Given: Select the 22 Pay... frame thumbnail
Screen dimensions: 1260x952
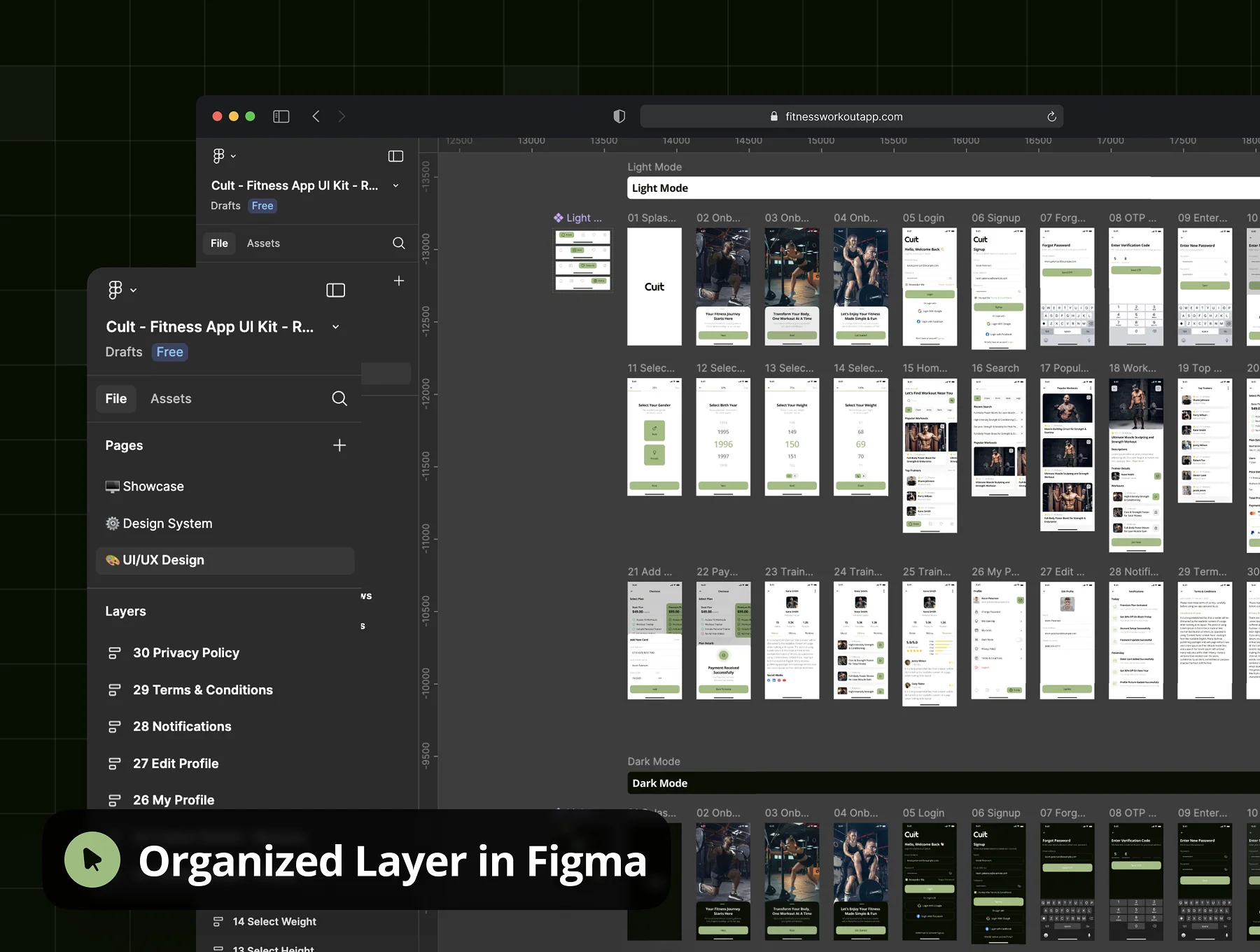Looking at the screenshot, I should (723, 641).
